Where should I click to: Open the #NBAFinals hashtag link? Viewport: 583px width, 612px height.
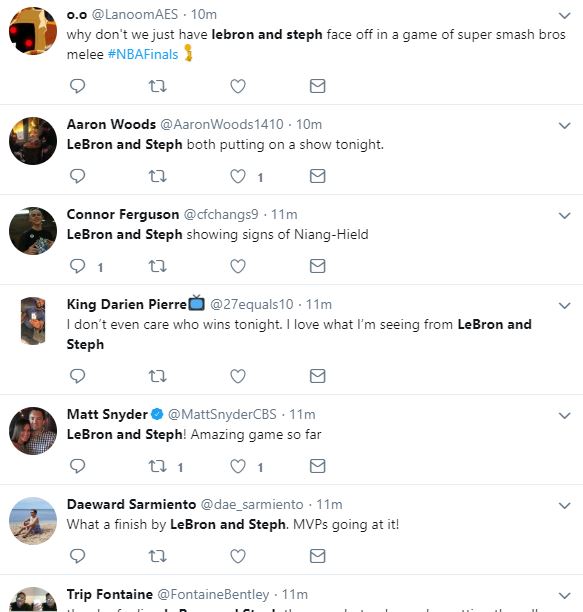pos(143,54)
